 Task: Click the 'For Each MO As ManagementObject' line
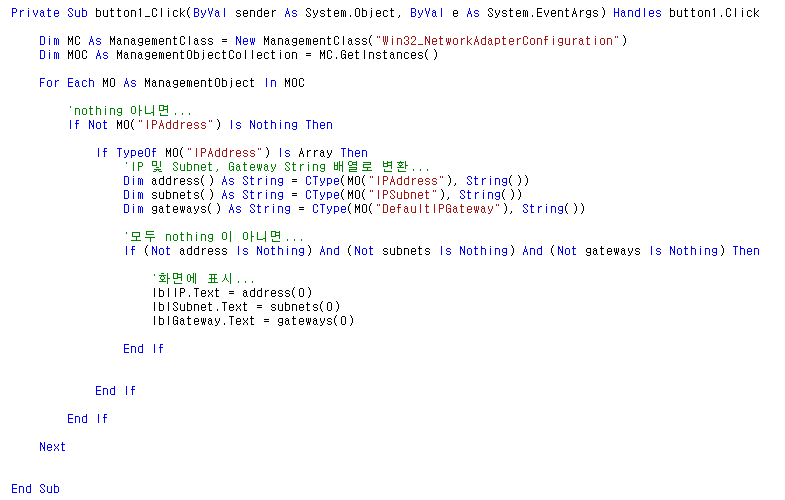coord(172,83)
